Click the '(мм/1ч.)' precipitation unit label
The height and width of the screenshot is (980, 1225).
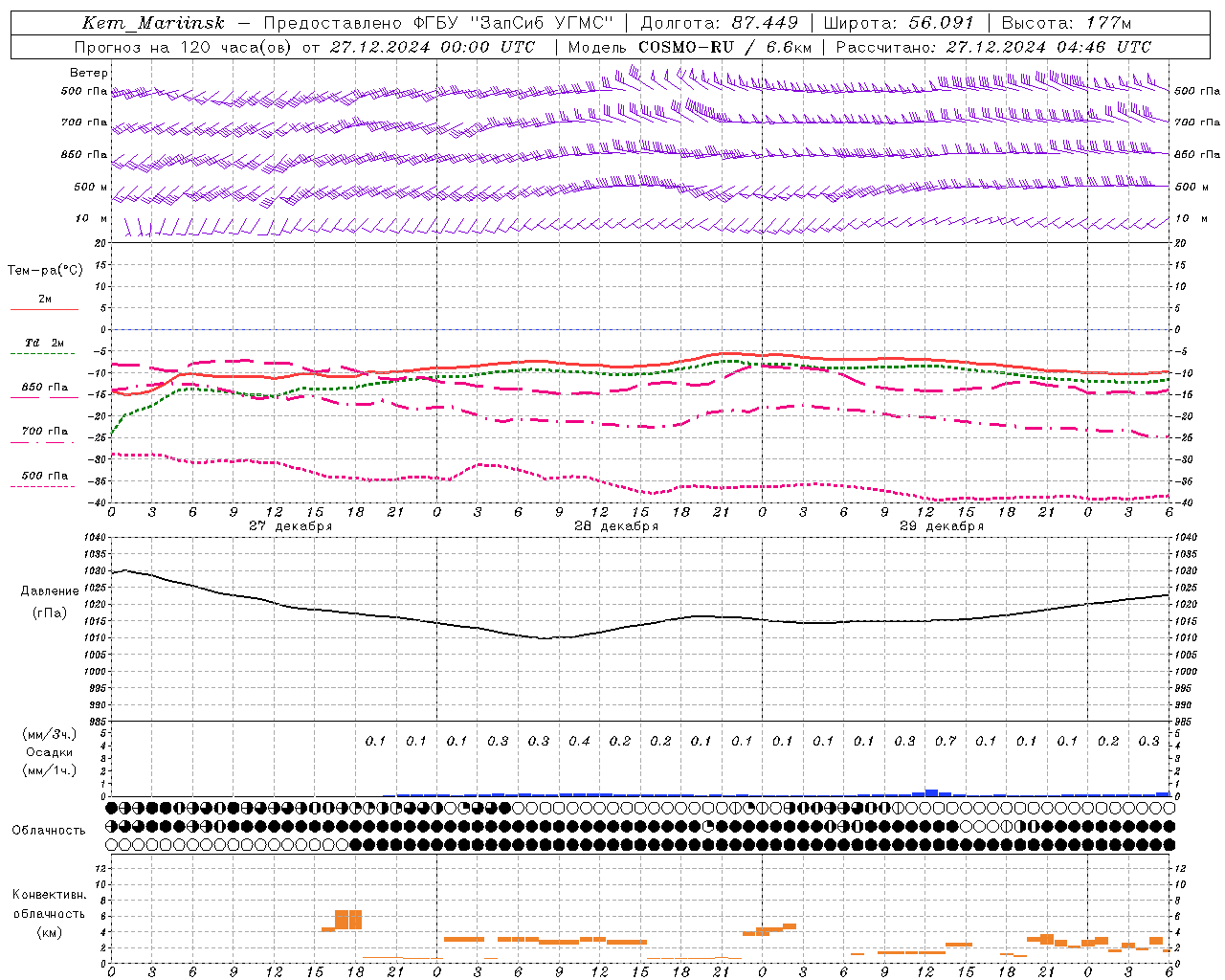[50, 770]
